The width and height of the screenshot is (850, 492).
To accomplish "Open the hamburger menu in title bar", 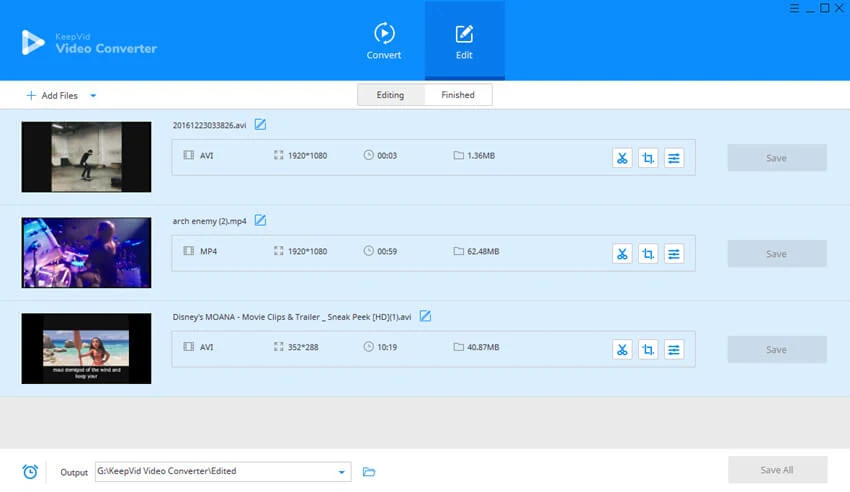I will click(x=794, y=8).
